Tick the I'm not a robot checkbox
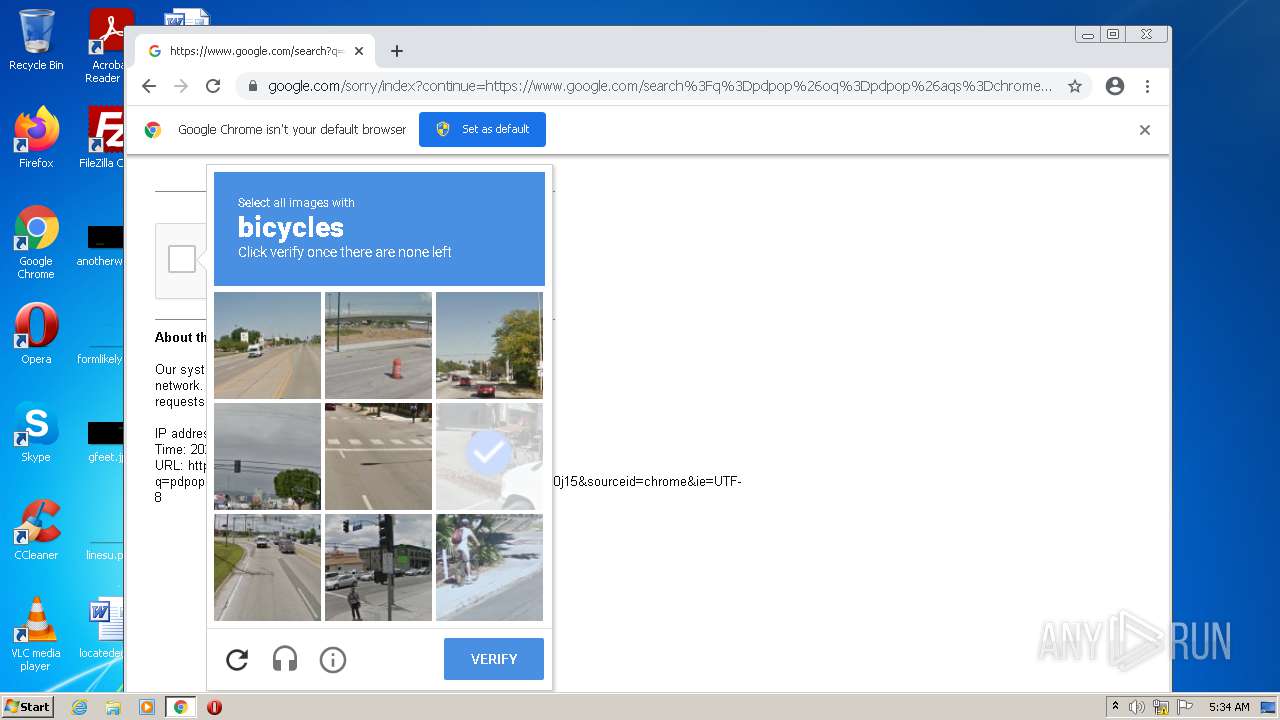 point(182,259)
